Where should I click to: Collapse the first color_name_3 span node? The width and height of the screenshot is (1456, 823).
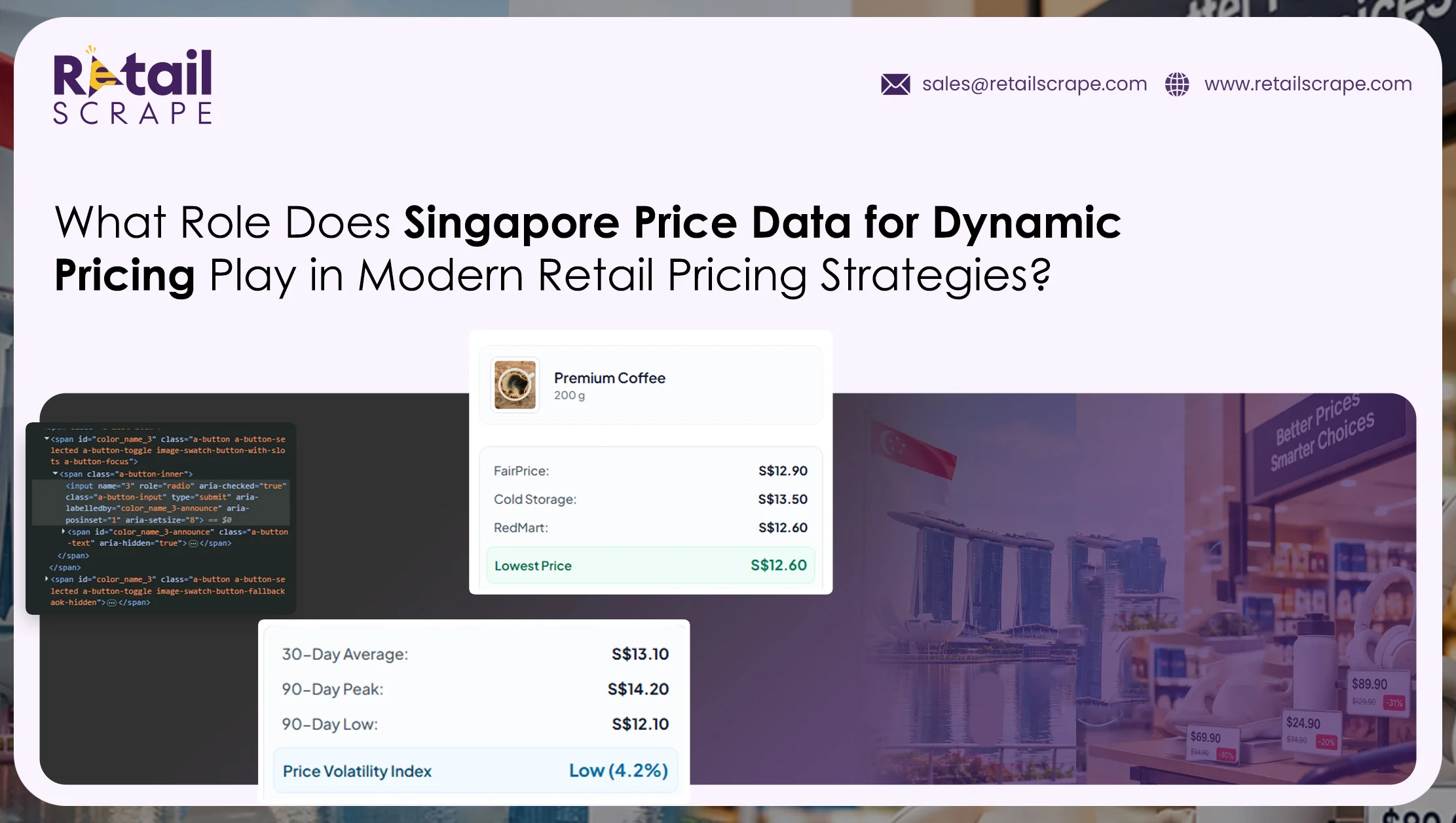pos(47,439)
